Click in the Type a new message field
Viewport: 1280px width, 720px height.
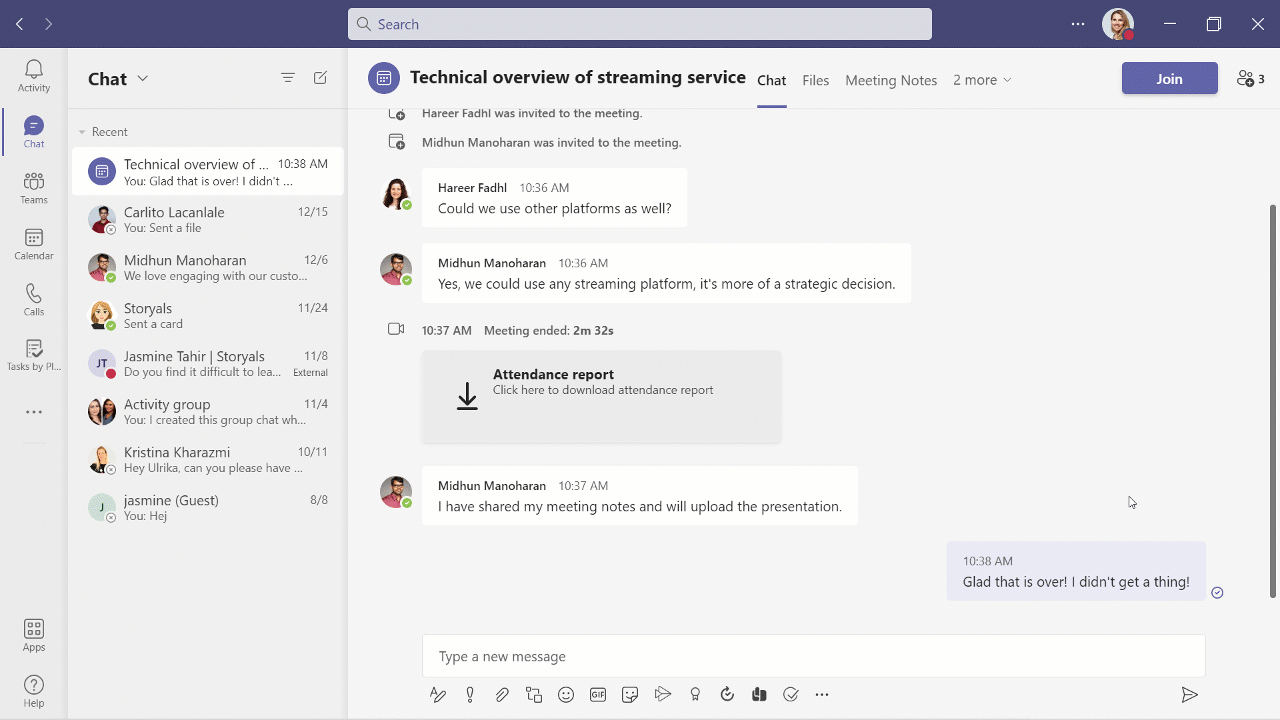tap(812, 656)
